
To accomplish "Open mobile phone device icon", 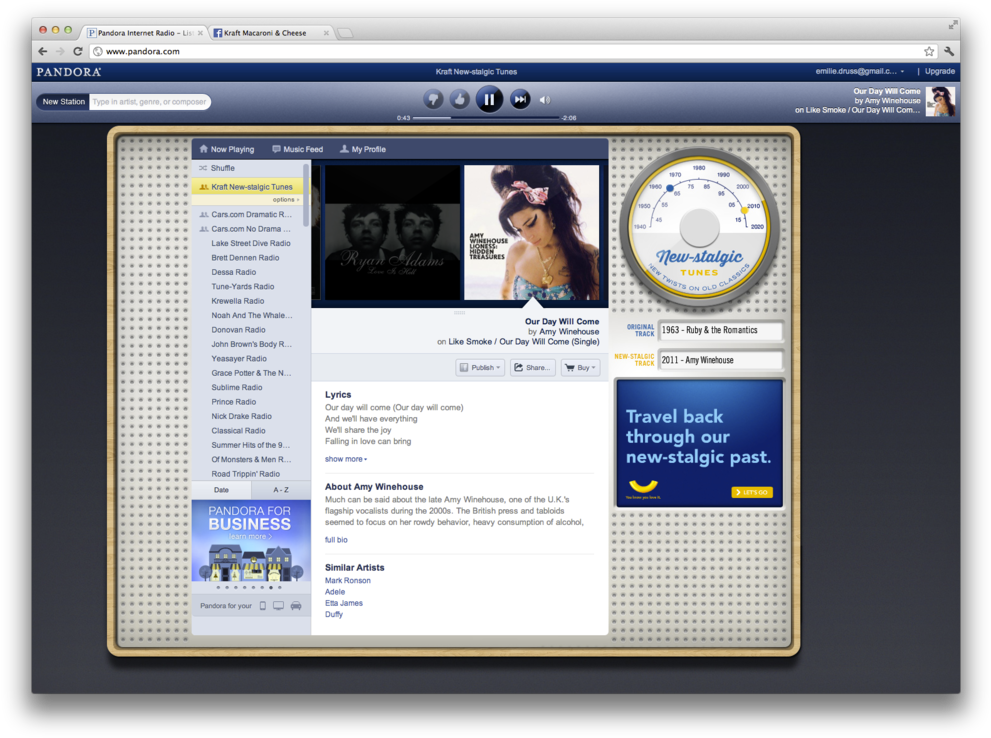I will click(263, 605).
